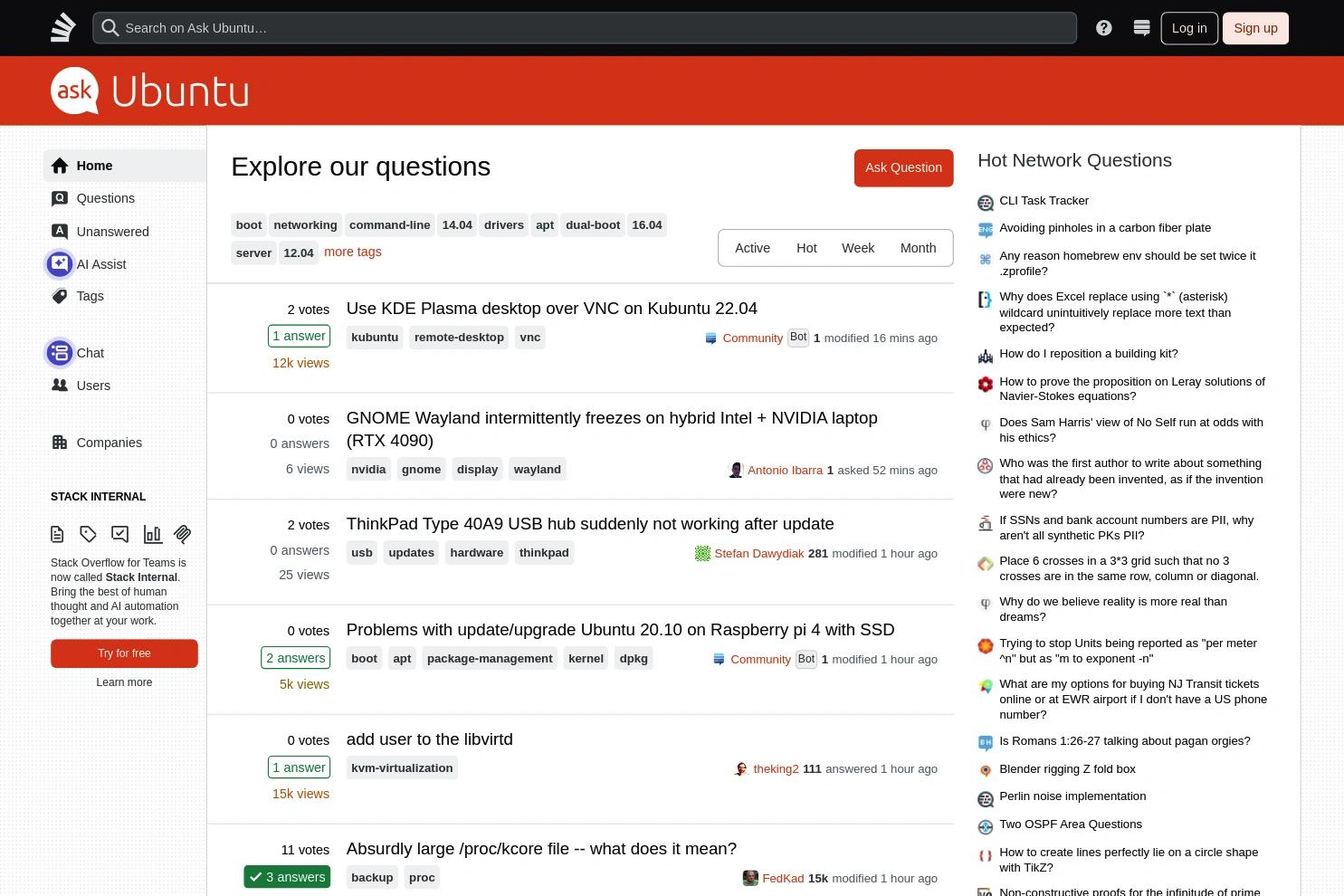Click the 3 answers accepted badge
Viewport: 1344px width, 896px height.
point(287,877)
